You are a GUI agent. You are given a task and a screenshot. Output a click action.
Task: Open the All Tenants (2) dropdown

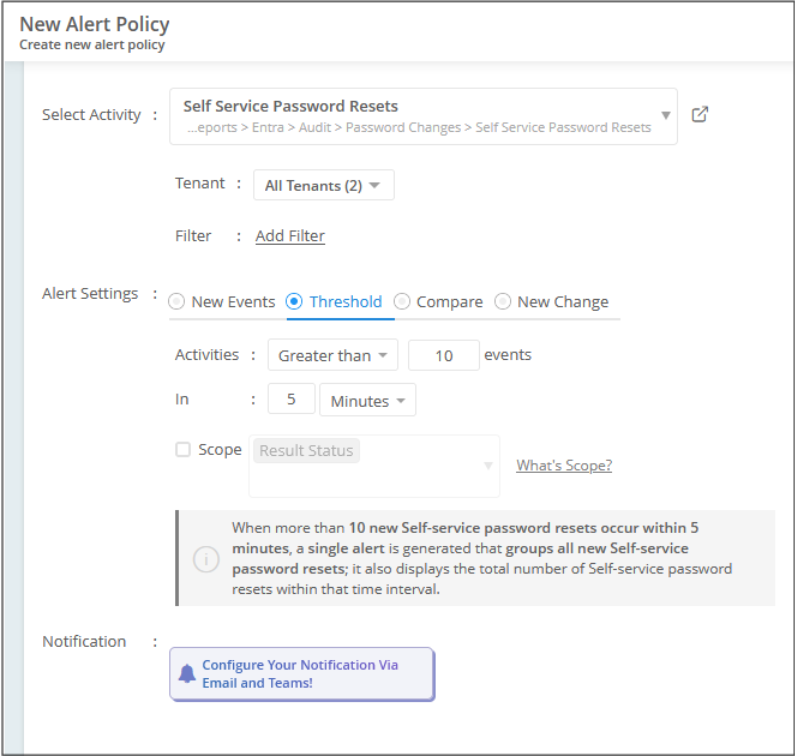pyautogui.click(x=323, y=185)
